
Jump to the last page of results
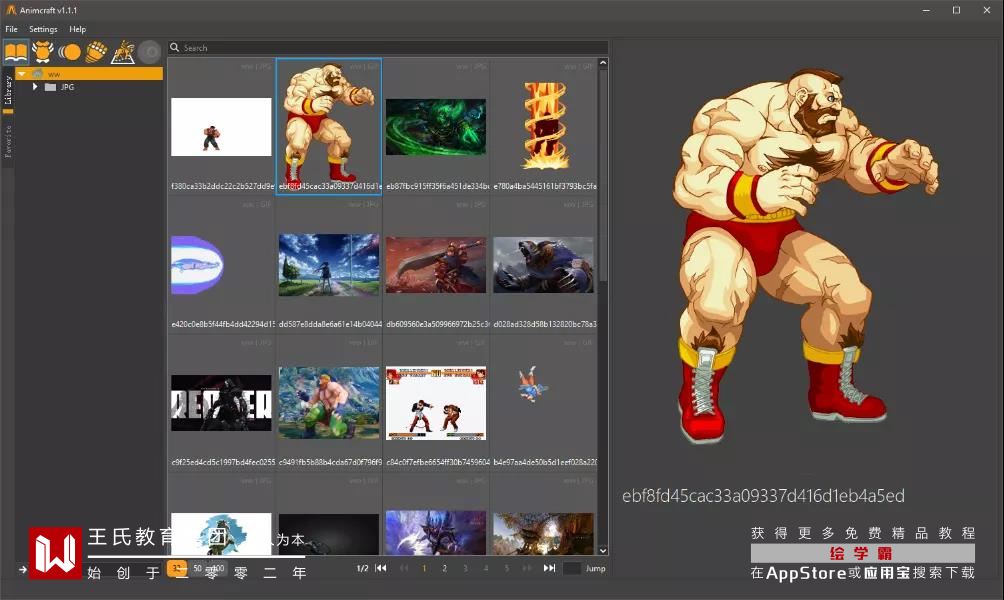pos(549,568)
